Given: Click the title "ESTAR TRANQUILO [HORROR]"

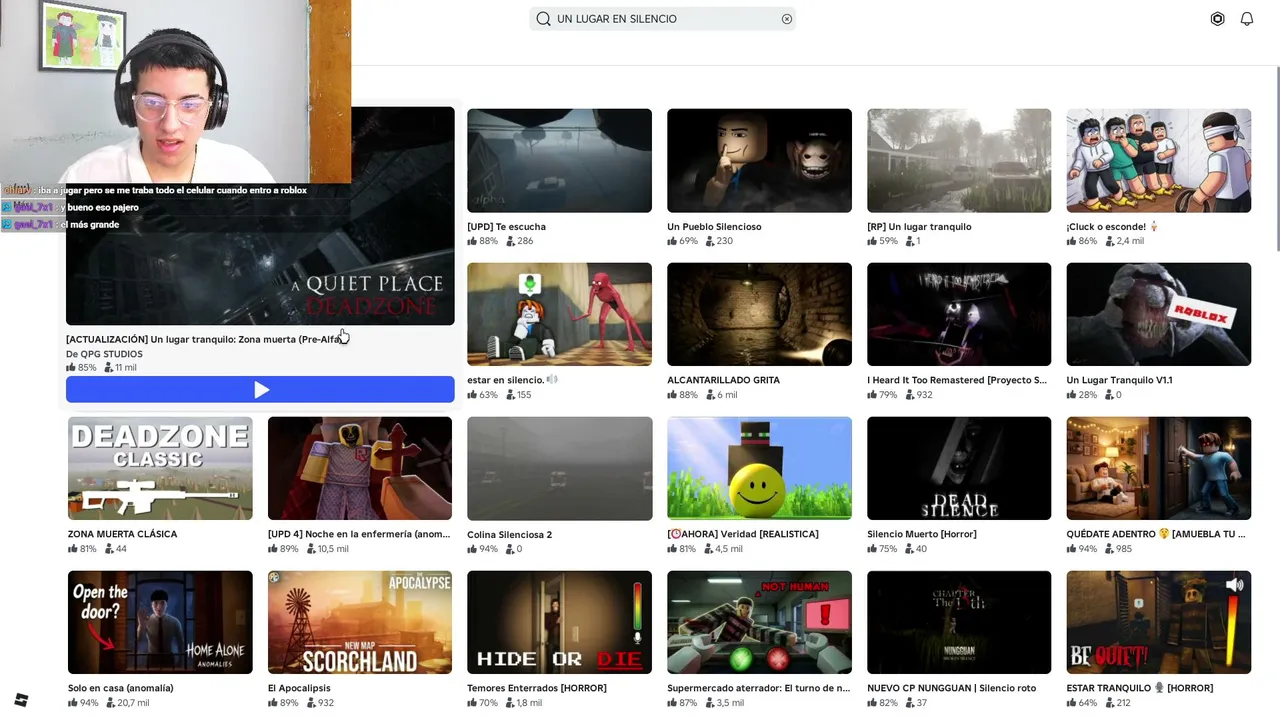Looking at the screenshot, I should 1140,688.
